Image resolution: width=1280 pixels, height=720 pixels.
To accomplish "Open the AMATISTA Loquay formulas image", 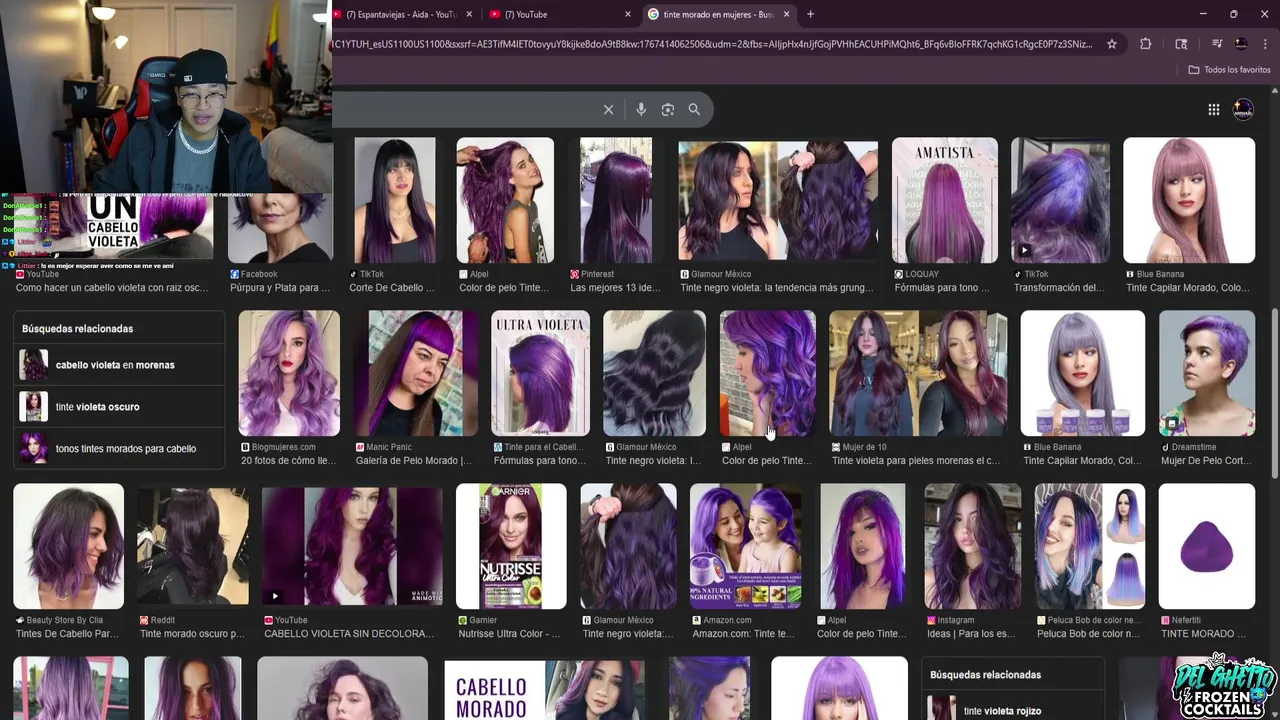I will 944,200.
